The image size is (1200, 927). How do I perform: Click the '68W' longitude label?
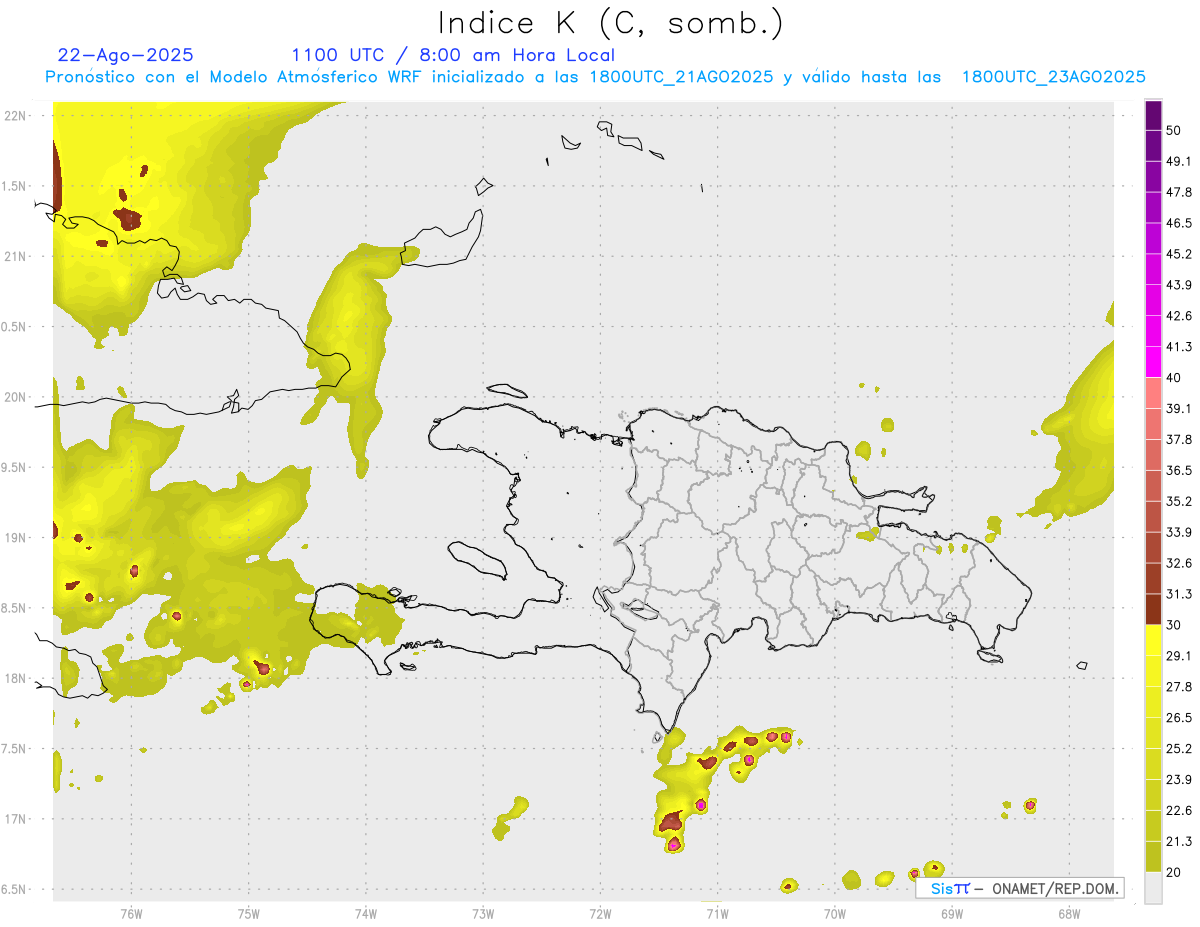[x=1068, y=913]
